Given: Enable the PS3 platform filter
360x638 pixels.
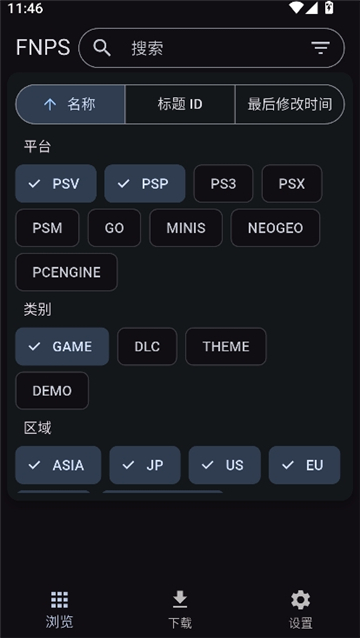Looking at the screenshot, I should click(223, 184).
